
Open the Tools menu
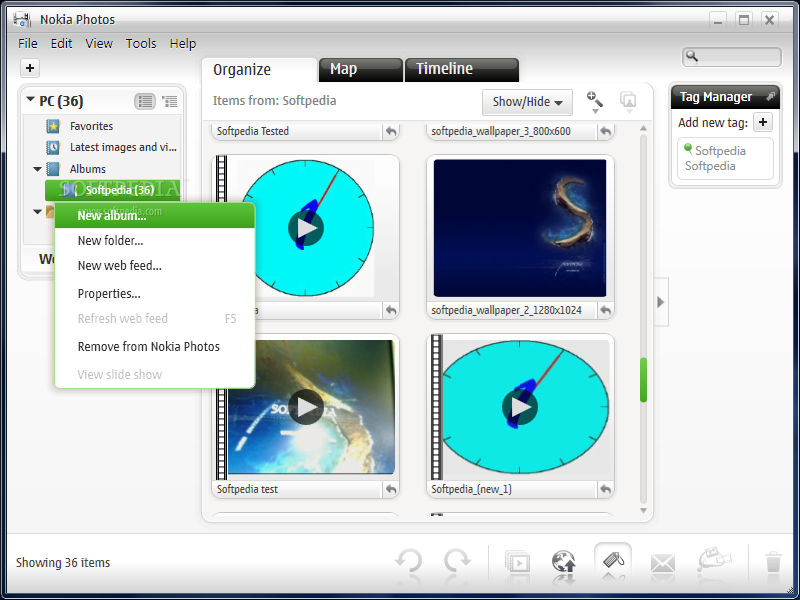pyautogui.click(x=141, y=44)
